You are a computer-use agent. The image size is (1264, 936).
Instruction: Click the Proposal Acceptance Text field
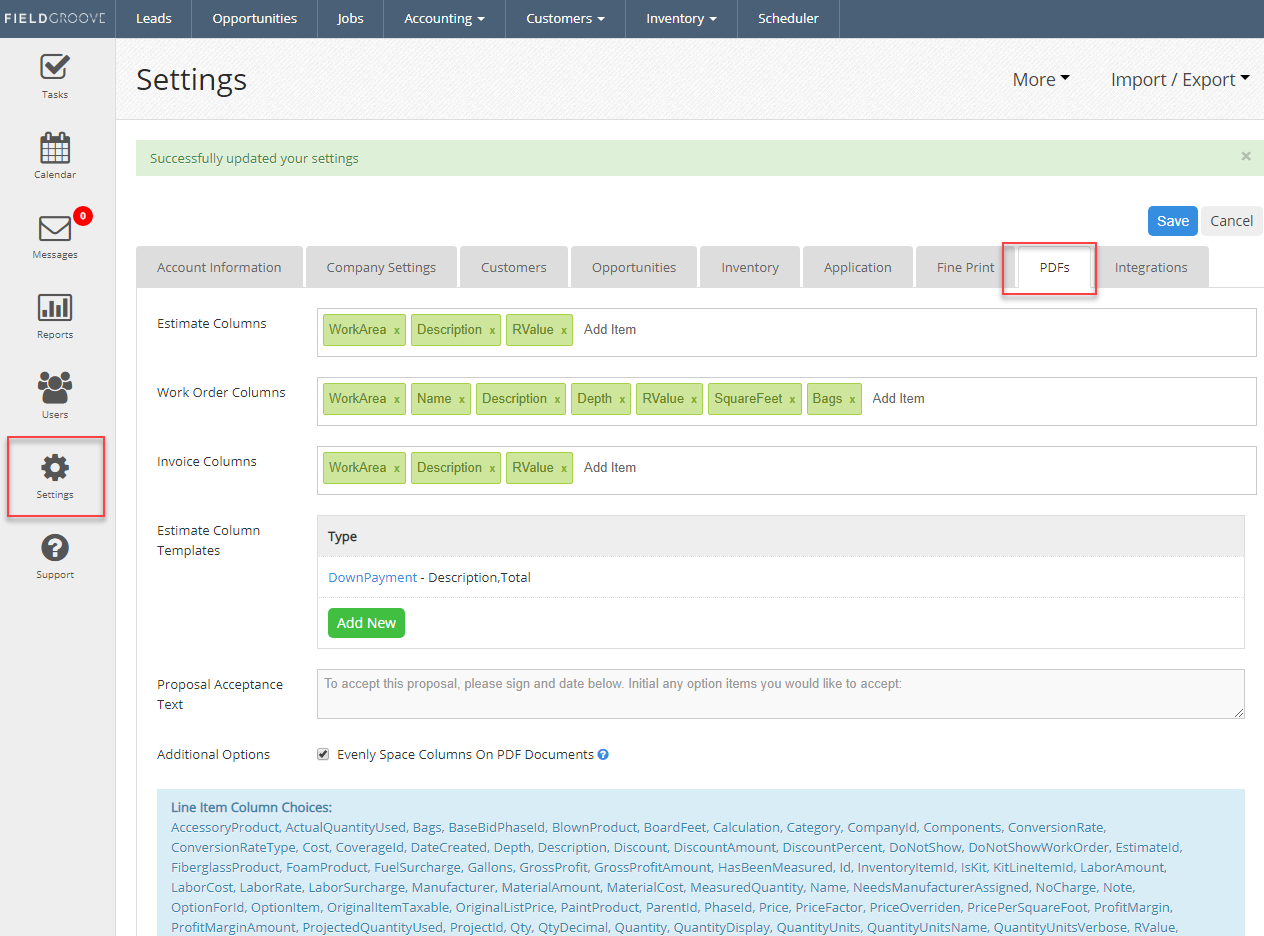(780, 694)
